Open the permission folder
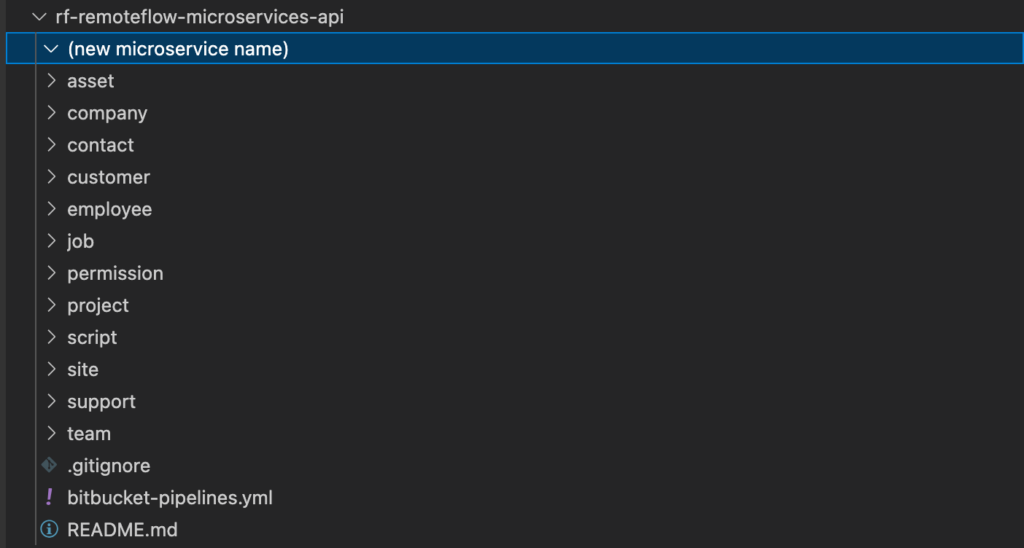 click(115, 273)
